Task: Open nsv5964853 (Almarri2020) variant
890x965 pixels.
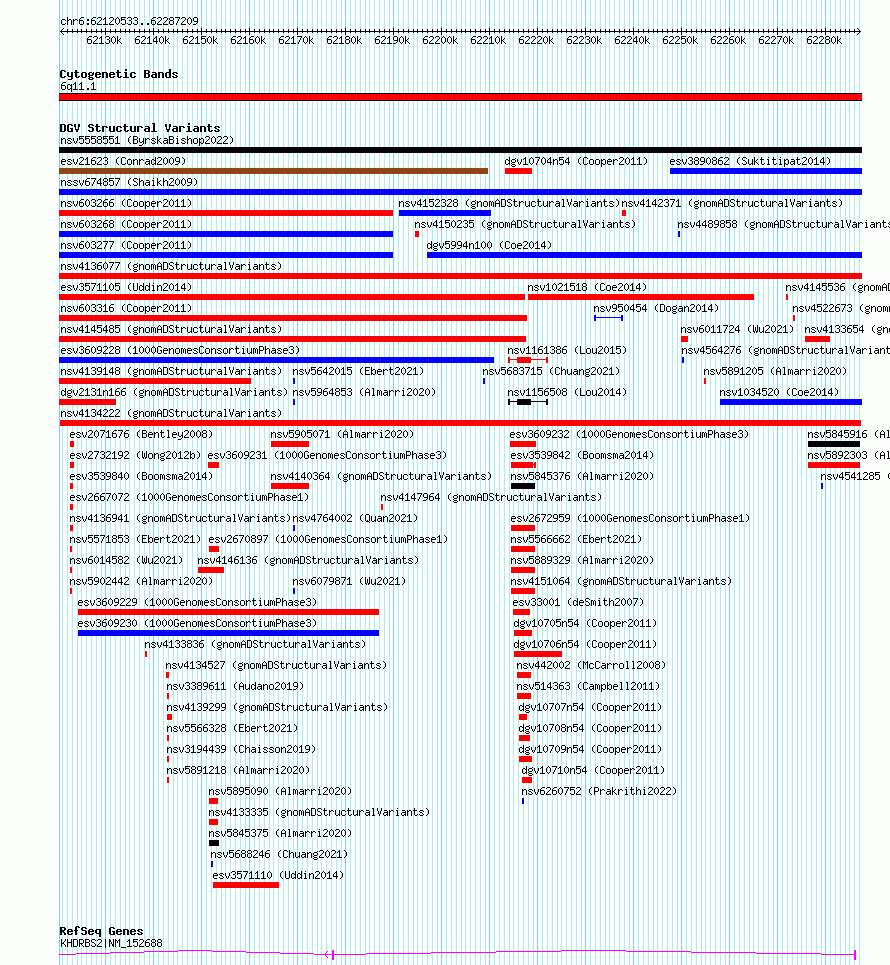Action: pos(364,392)
